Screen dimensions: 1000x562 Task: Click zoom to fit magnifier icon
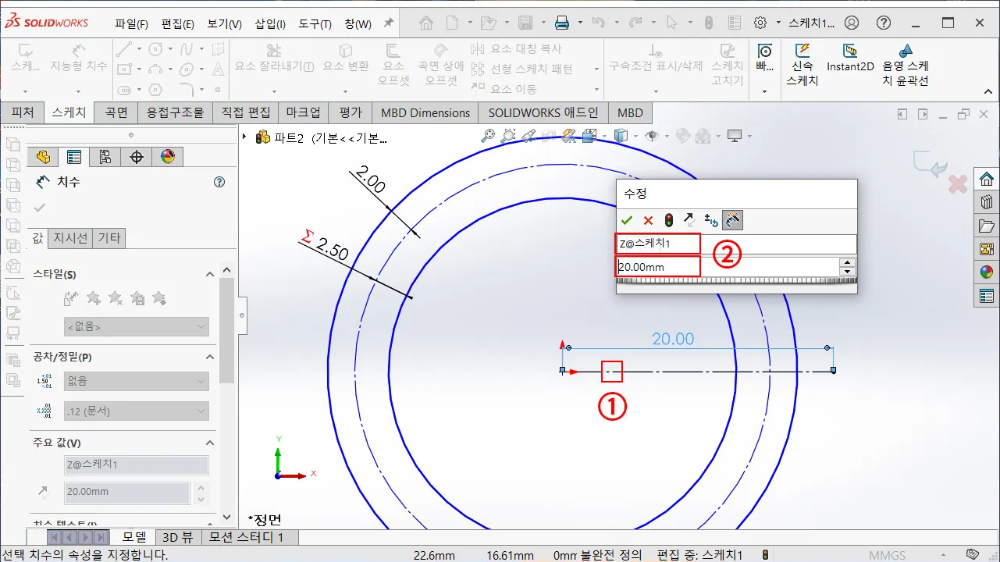[488, 136]
